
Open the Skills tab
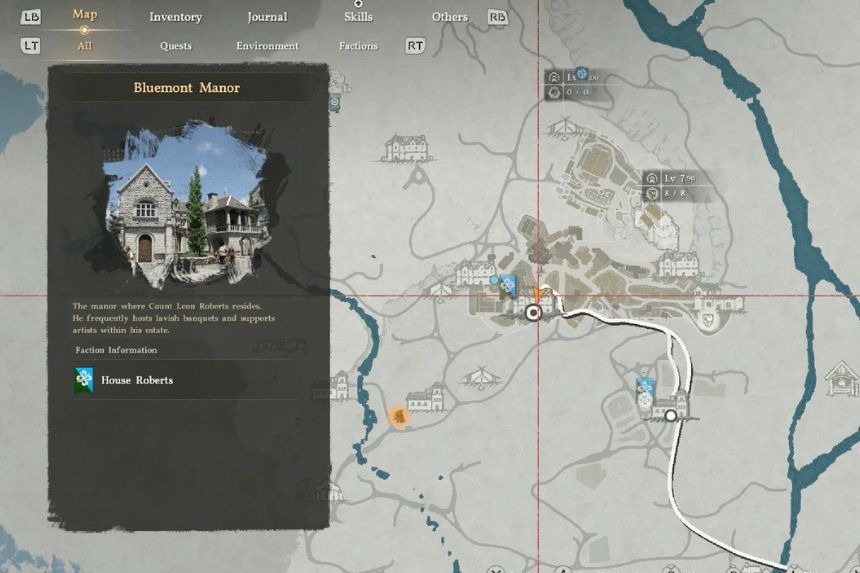coord(358,17)
